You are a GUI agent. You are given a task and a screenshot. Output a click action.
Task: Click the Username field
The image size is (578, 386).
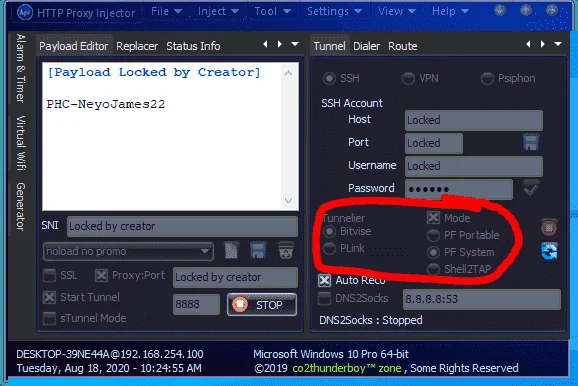[x=474, y=166]
